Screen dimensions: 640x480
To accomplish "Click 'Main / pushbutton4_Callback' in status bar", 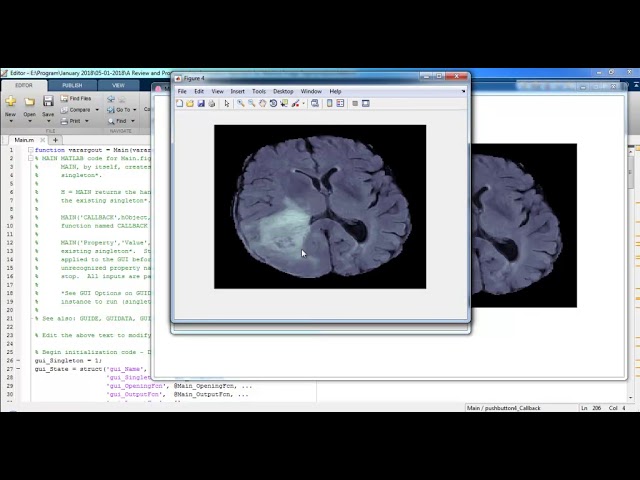I will tap(504, 408).
